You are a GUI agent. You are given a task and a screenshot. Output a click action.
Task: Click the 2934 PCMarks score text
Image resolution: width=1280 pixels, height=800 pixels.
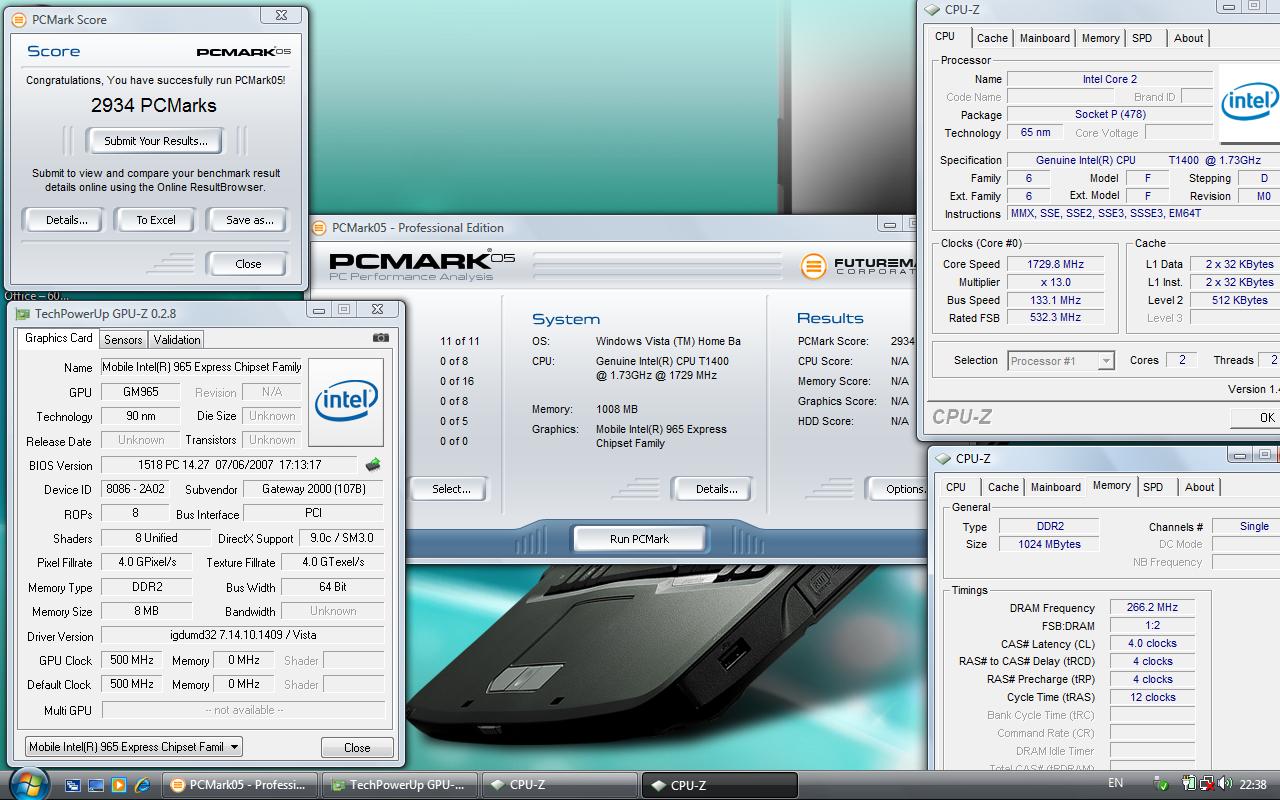click(154, 104)
